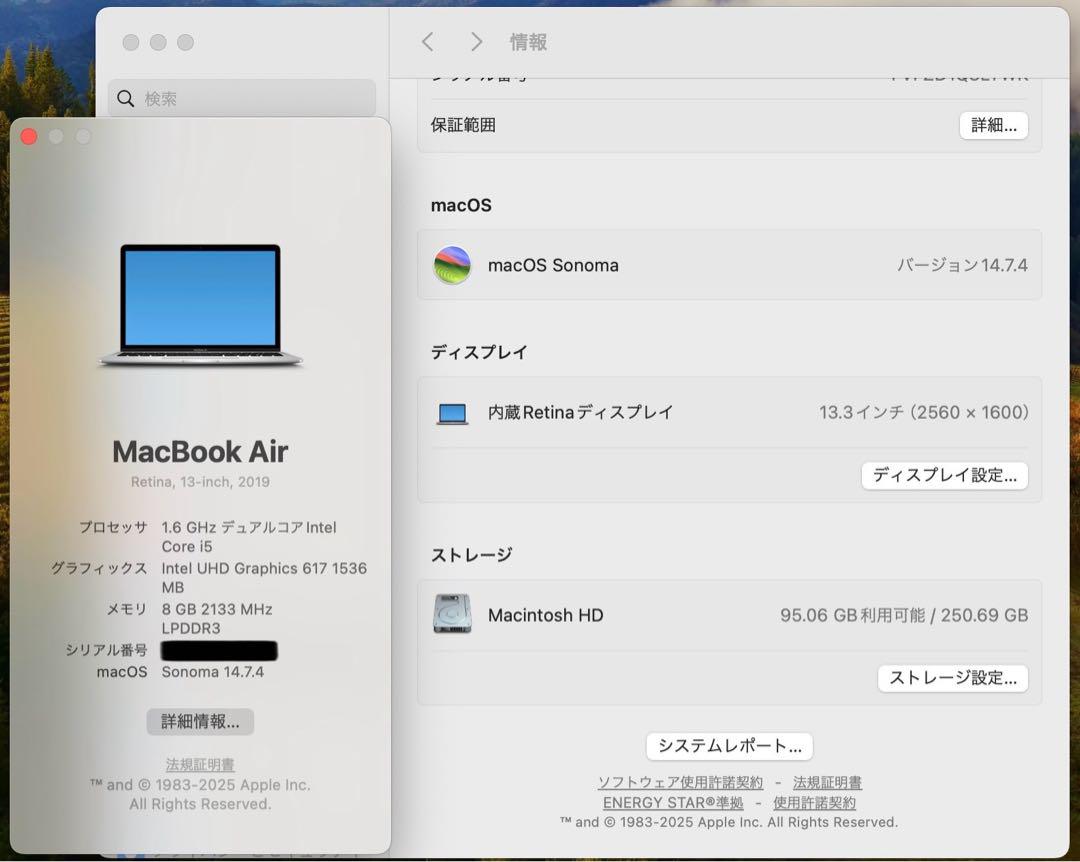Viewport: 1080px width, 862px height.
Task: Open 法規証明書 link in System Settings footer
Action: point(827,783)
